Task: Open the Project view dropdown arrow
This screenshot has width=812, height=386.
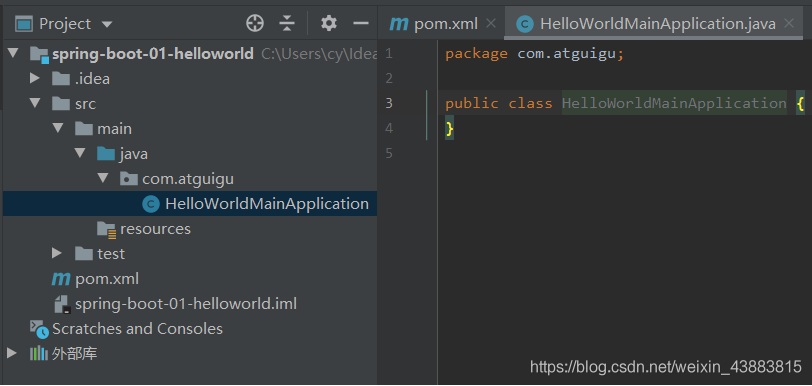Action: [107, 24]
